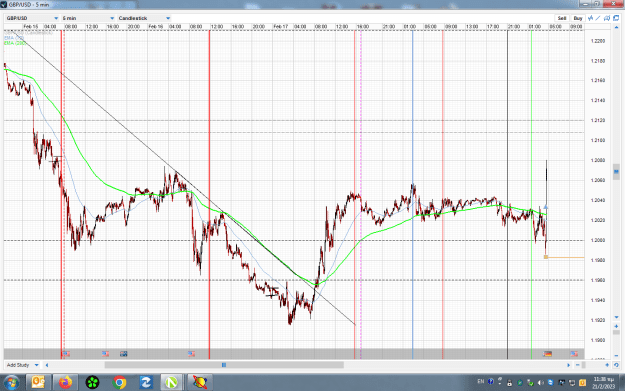The height and width of the screenshot is (391, 625).
Task: Click the Sell button
Action: [562, 18]
